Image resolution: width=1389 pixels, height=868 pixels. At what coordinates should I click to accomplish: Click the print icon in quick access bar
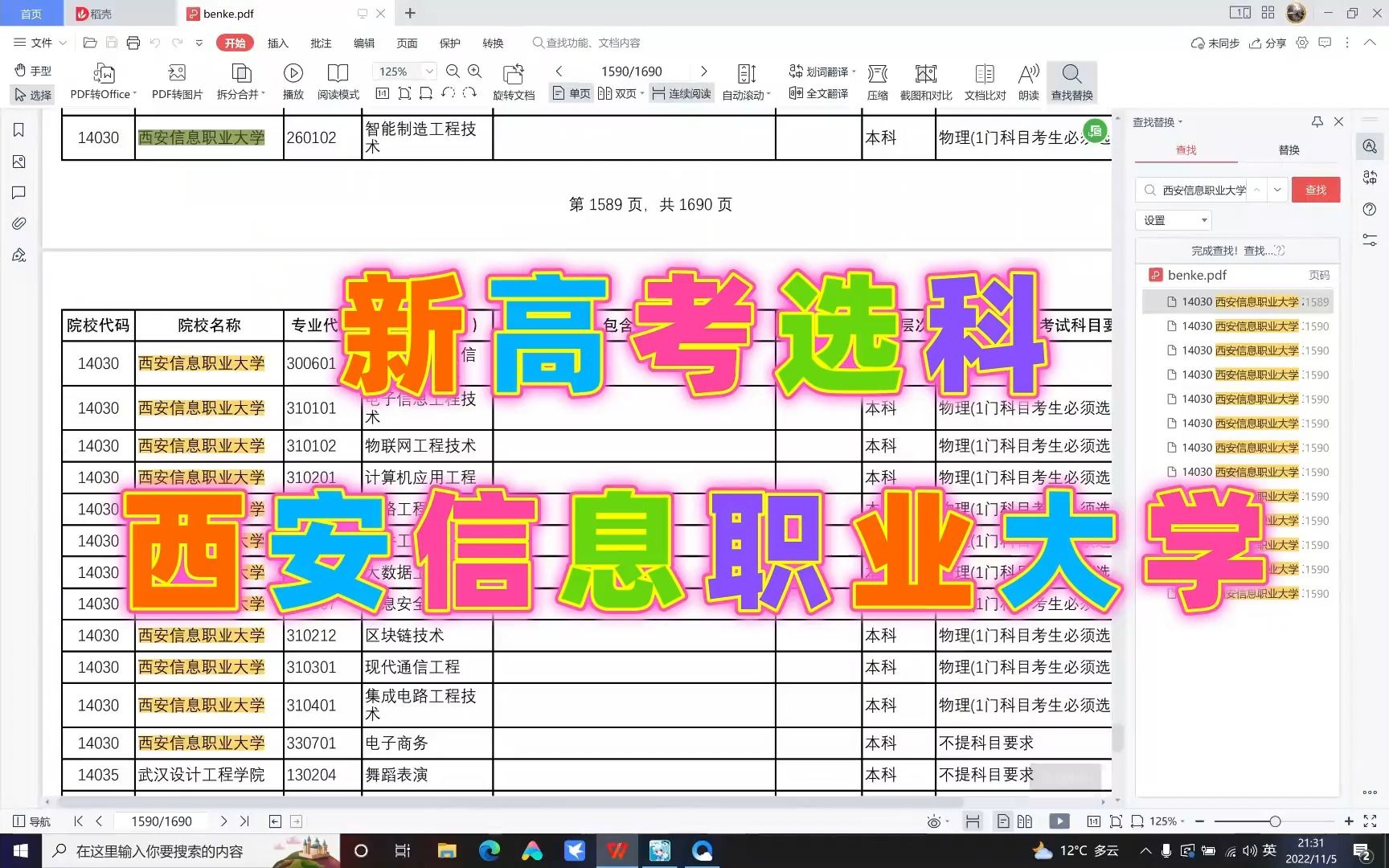133,43
